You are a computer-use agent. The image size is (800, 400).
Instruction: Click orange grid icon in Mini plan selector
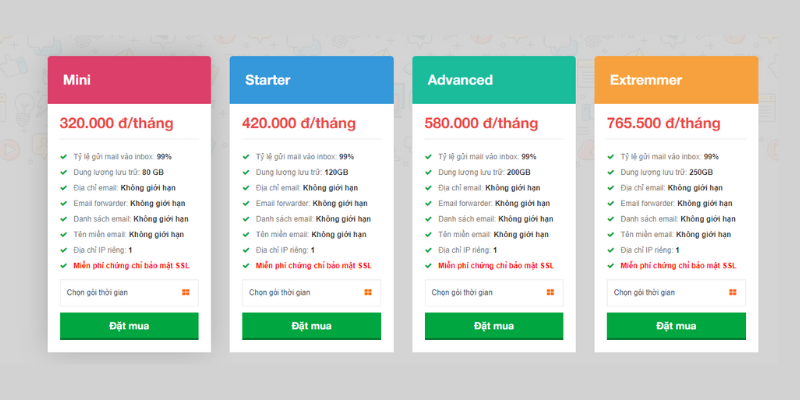pos(186,292)
